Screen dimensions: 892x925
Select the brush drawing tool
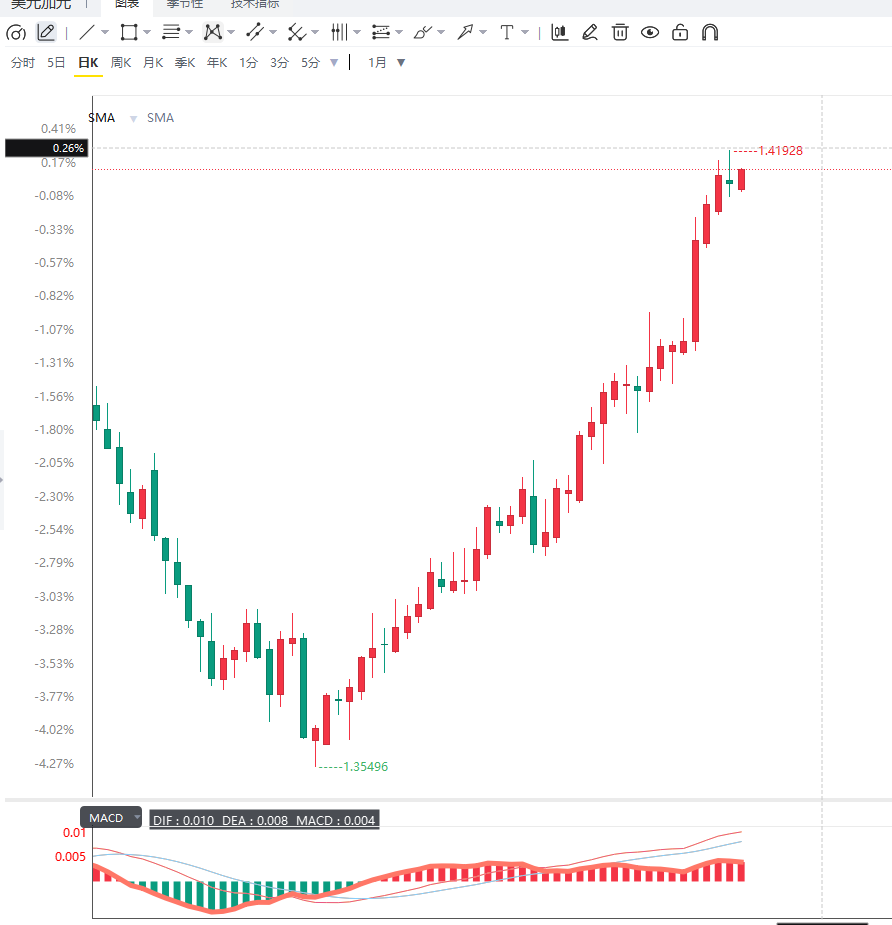[423, 32]
